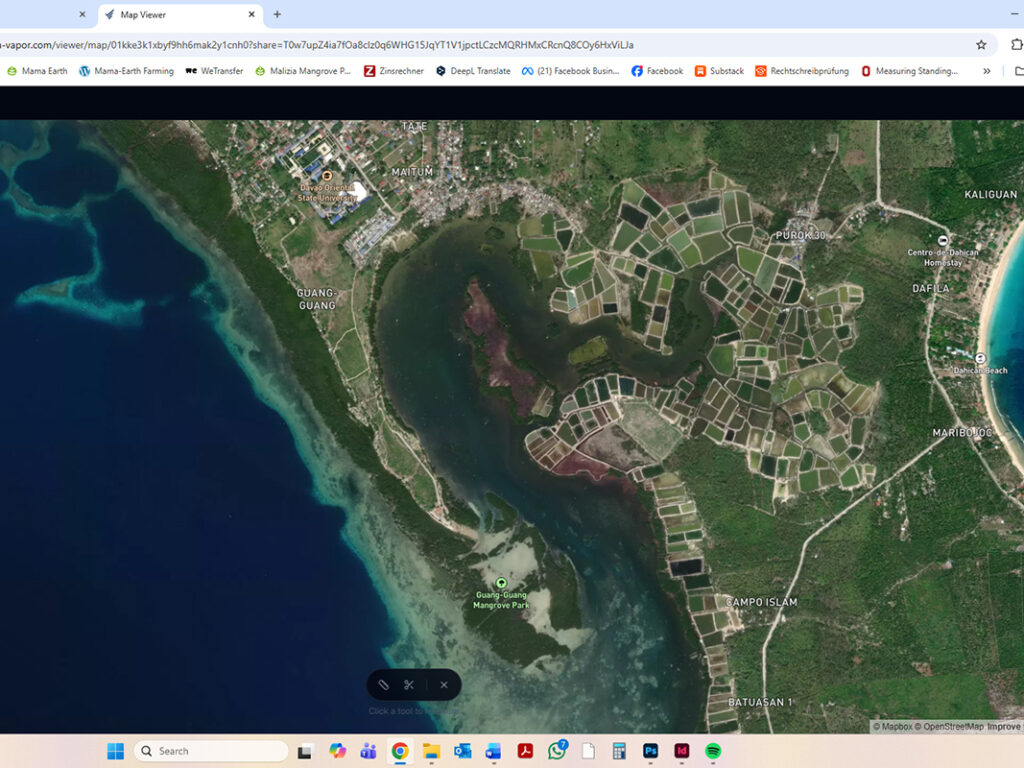This screenshot has height=768, width=1024.
Task: Click the Windows taskbar Search box
Action: (211, 751)
